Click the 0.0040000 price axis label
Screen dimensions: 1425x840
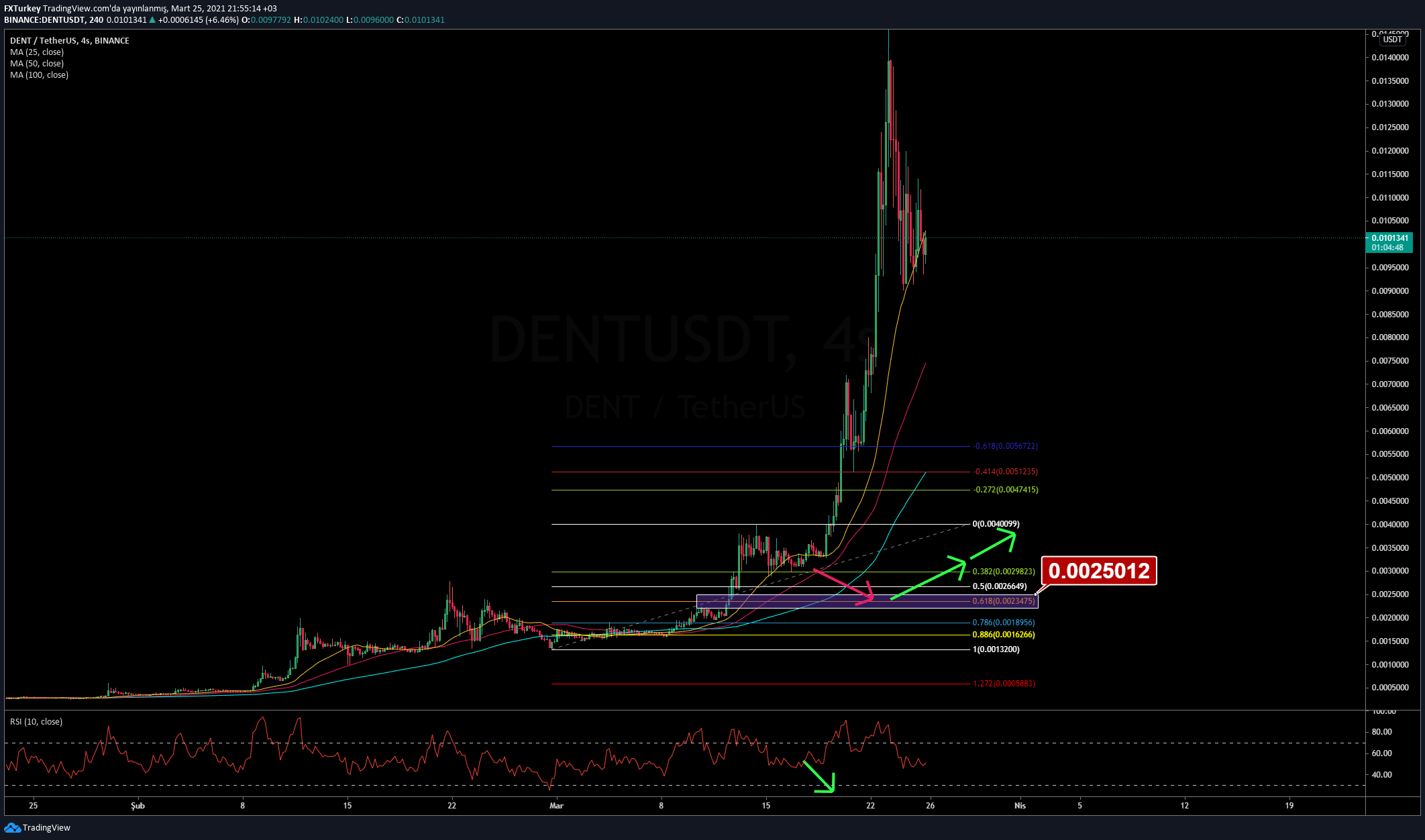[x=1390, y=525]
